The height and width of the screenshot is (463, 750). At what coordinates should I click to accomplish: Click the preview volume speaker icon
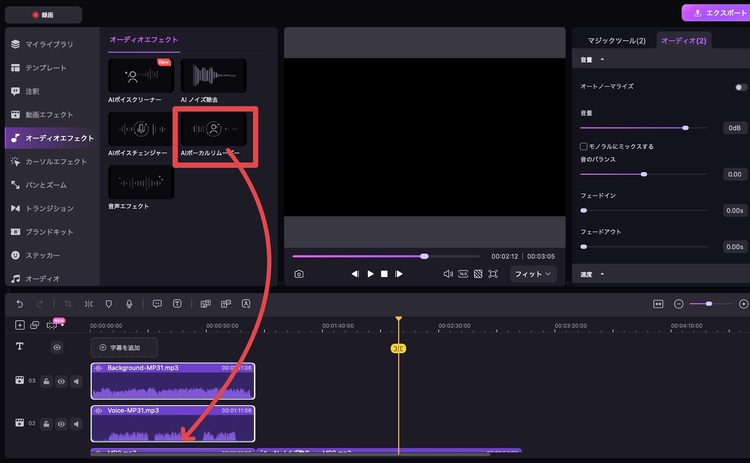click(448, 274)
